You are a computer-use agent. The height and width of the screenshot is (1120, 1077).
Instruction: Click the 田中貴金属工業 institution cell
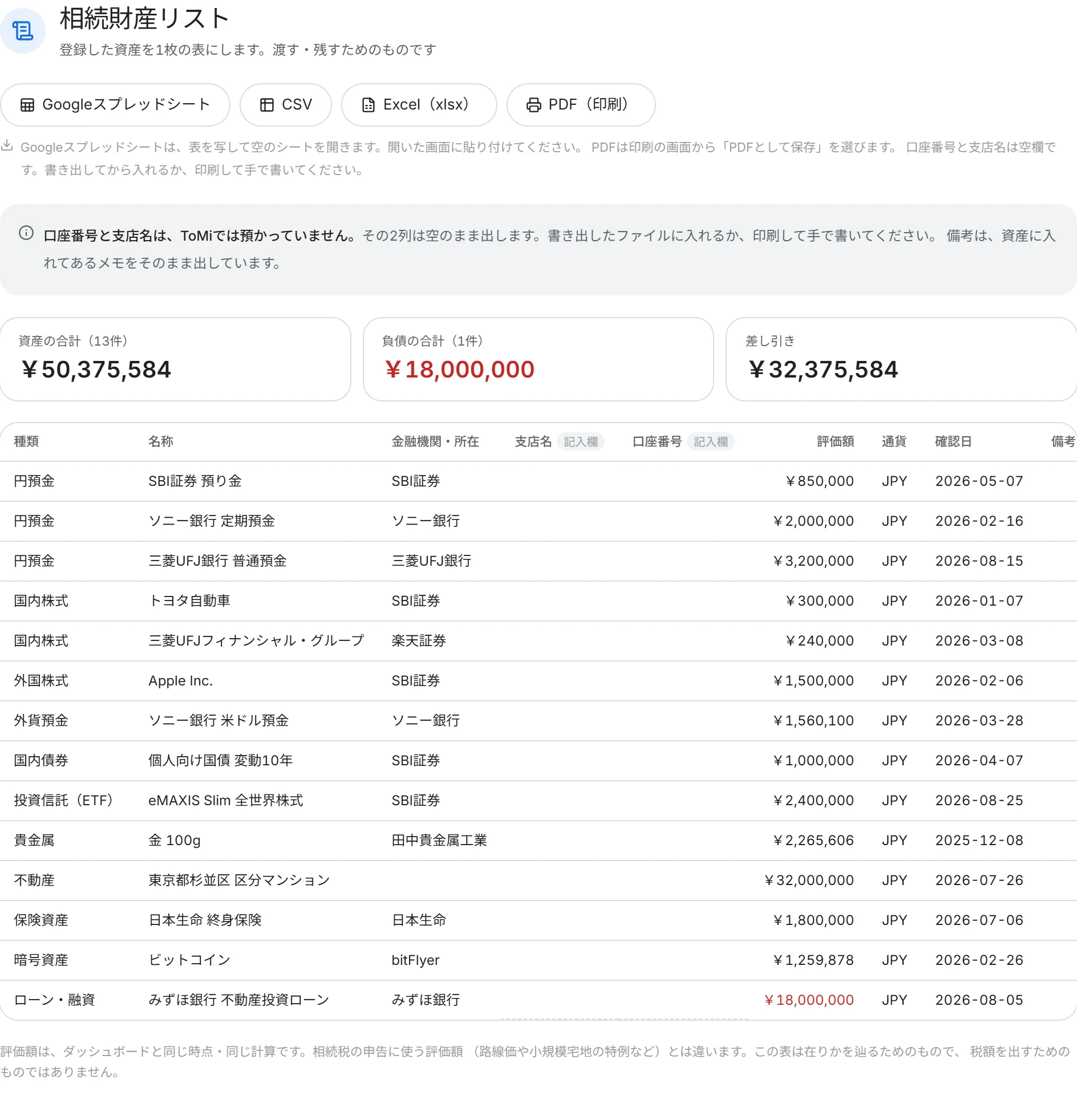pyautogui.click(x=439, y=841)
